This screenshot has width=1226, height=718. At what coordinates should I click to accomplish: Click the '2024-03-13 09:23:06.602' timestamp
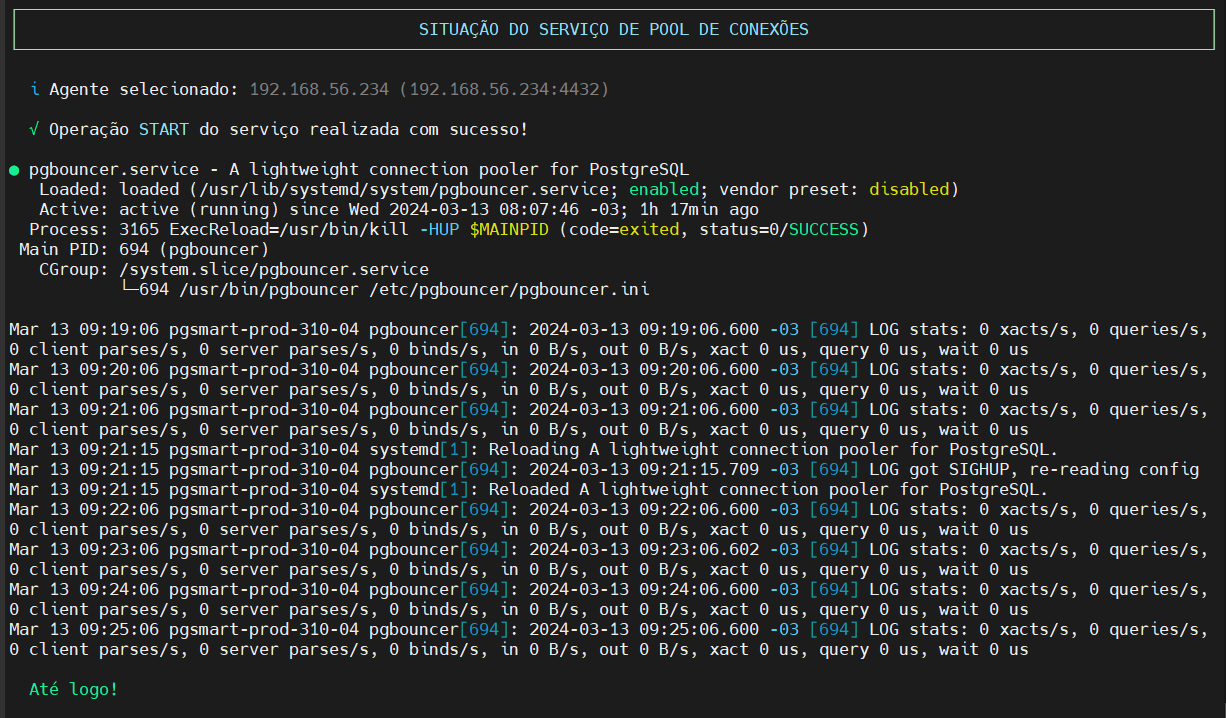[x=644, y=550]
